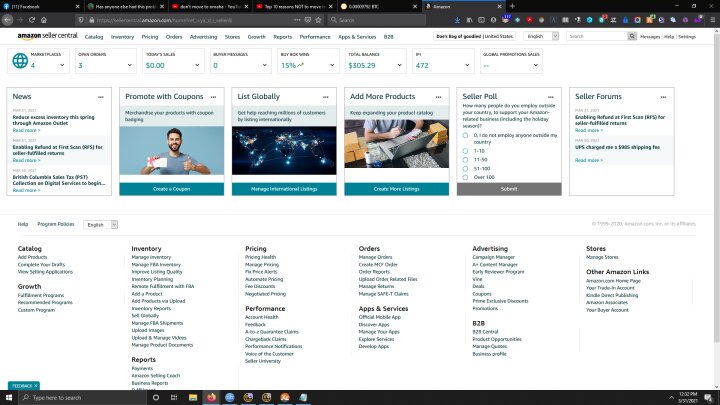Open the footer English language dropdown

coord(101,225)
